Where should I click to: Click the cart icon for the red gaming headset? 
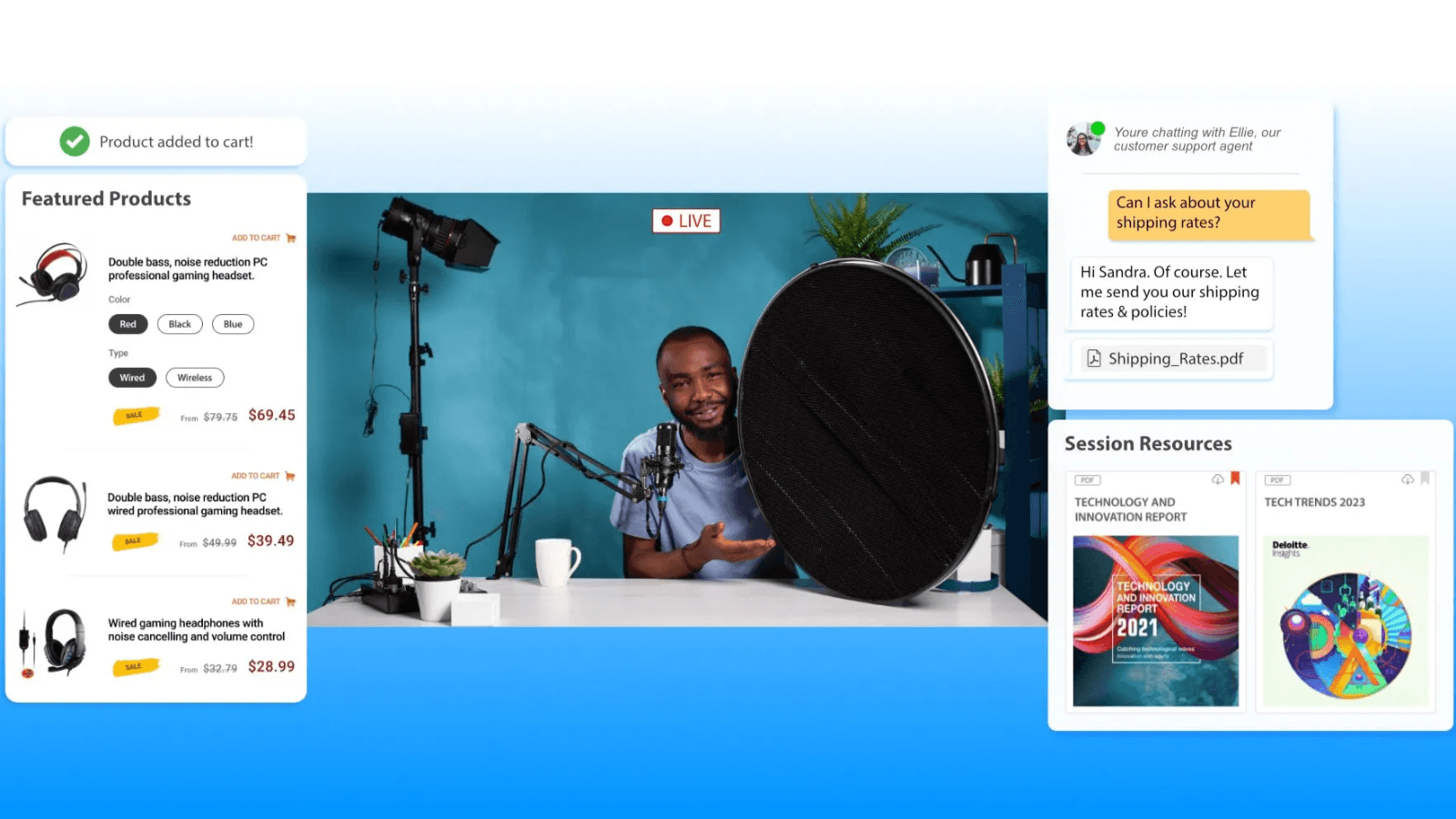291,238
